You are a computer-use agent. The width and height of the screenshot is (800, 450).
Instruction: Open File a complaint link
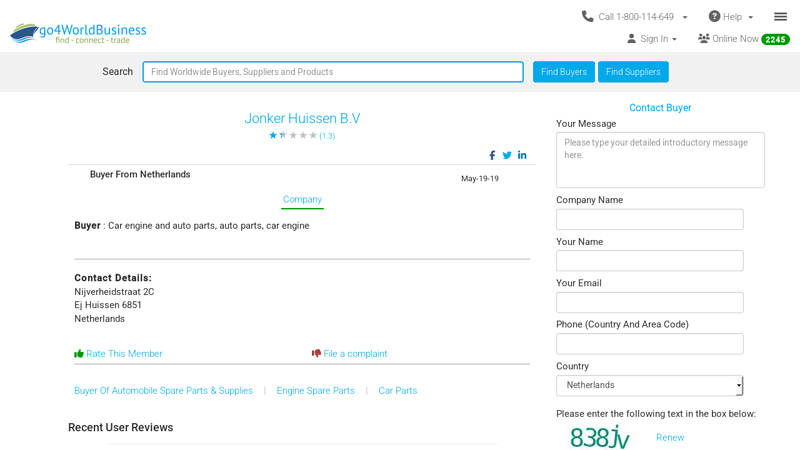355,354
